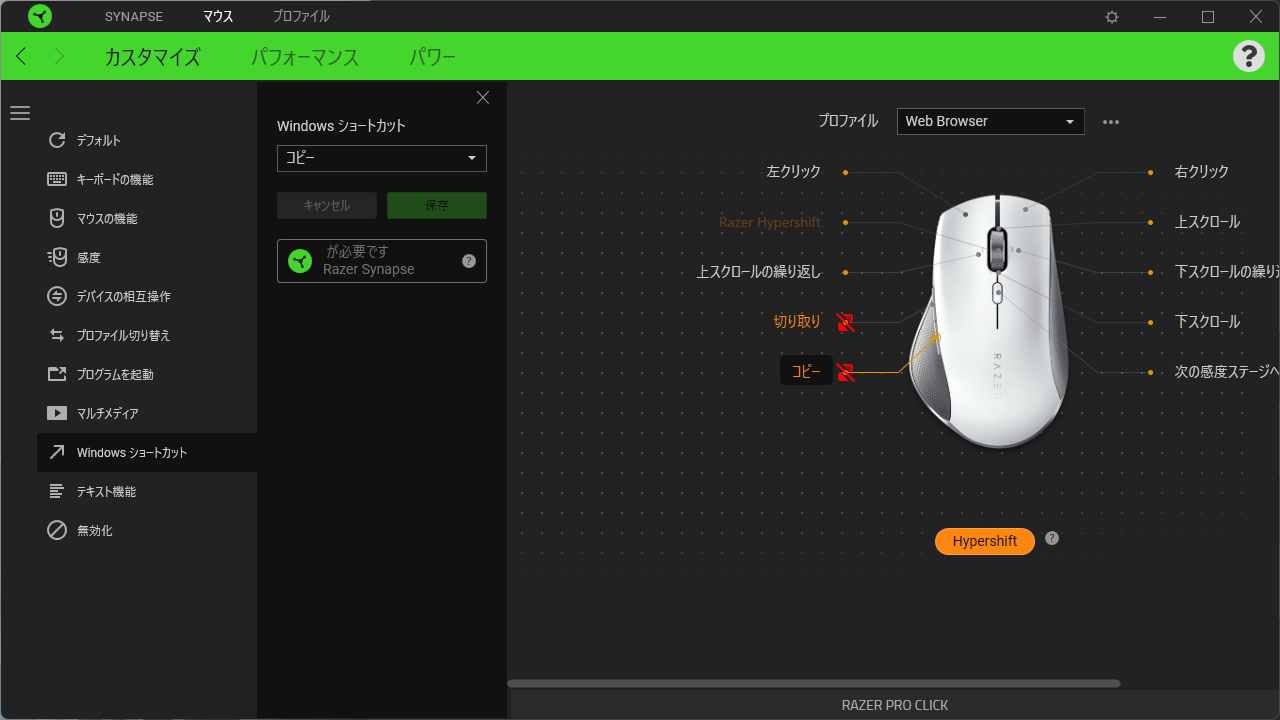Click the Synapse icon in requirement box

300,261
